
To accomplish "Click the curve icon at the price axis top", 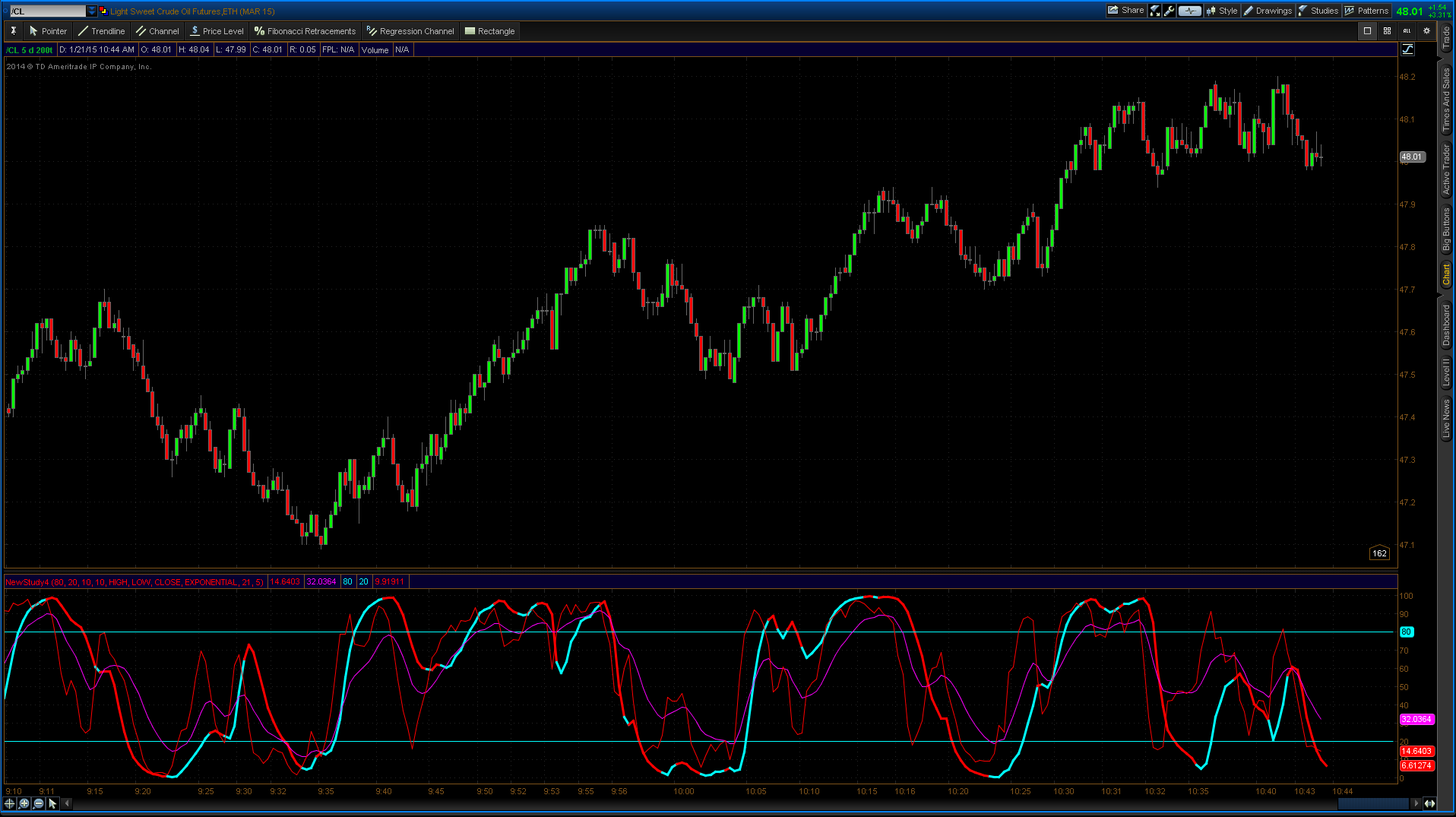I will coord(1407,49).
